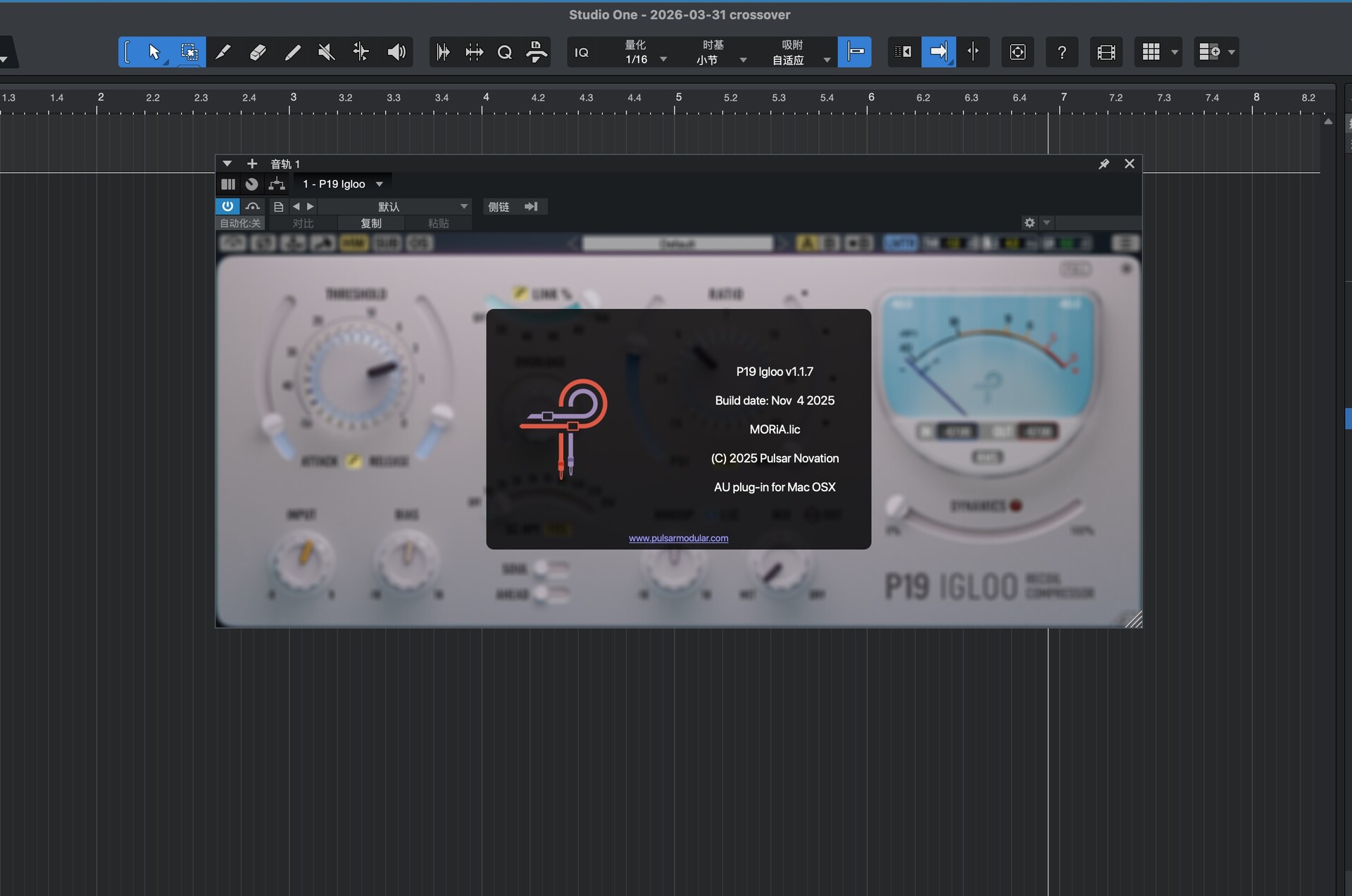1352x896 pixels.
Task: Click bar 5 on the timeline ruler
Action: point(678,98)
